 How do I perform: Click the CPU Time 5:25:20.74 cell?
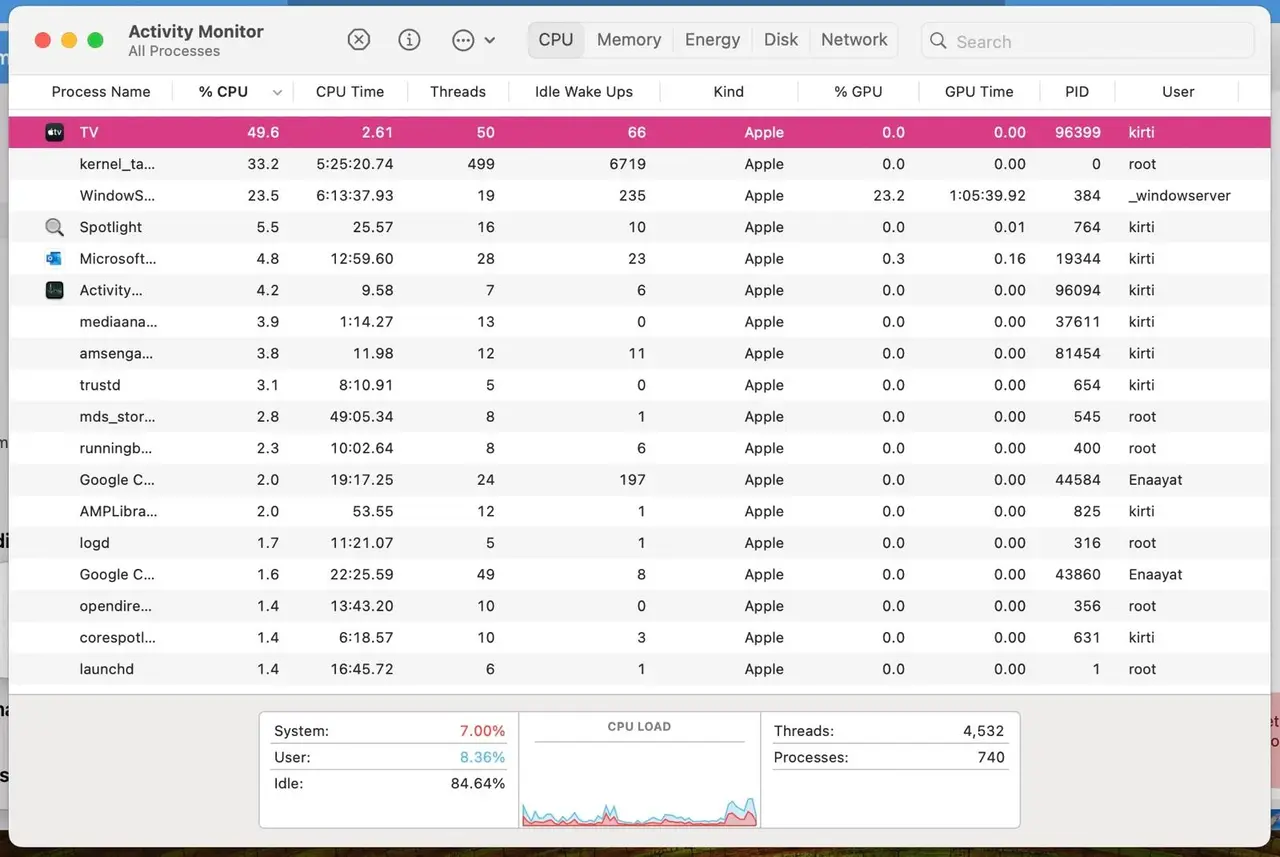(x=355, y=164)
